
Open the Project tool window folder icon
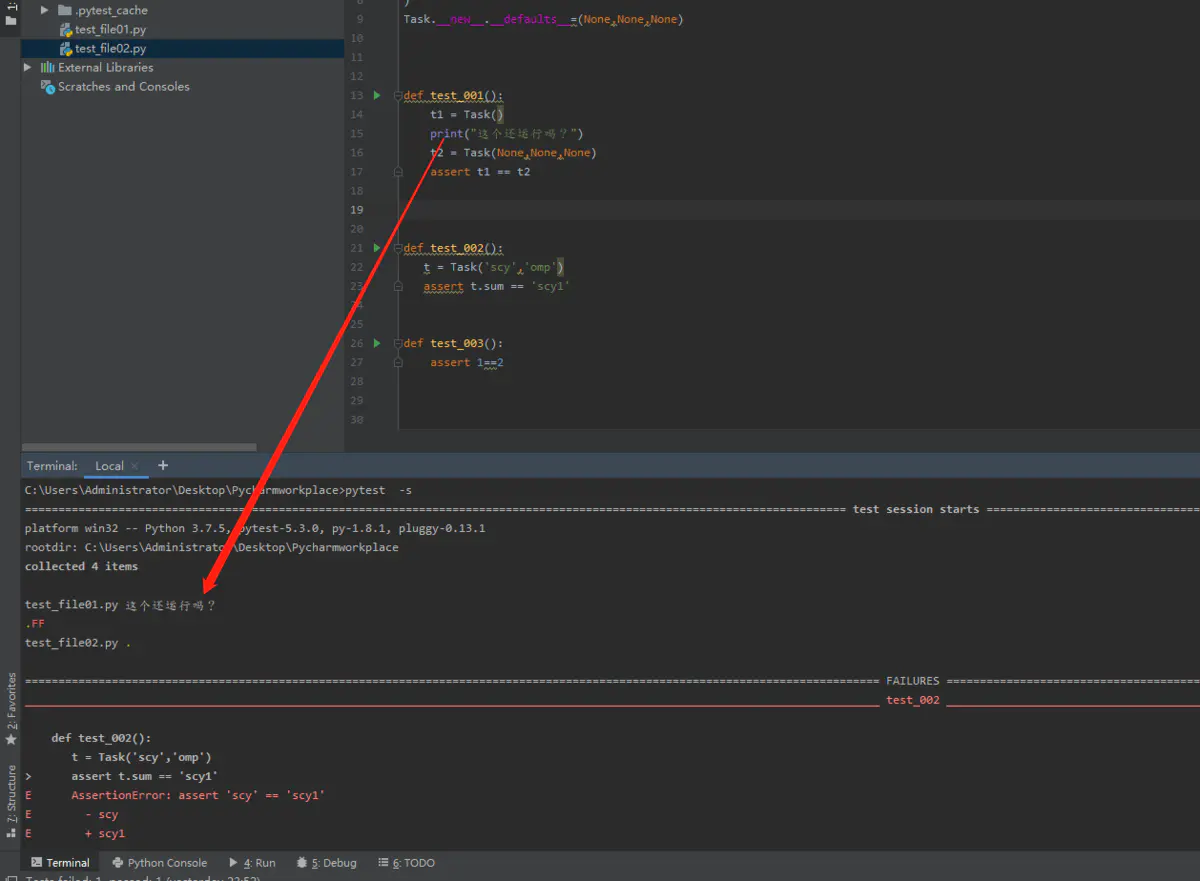pos(11,19)
